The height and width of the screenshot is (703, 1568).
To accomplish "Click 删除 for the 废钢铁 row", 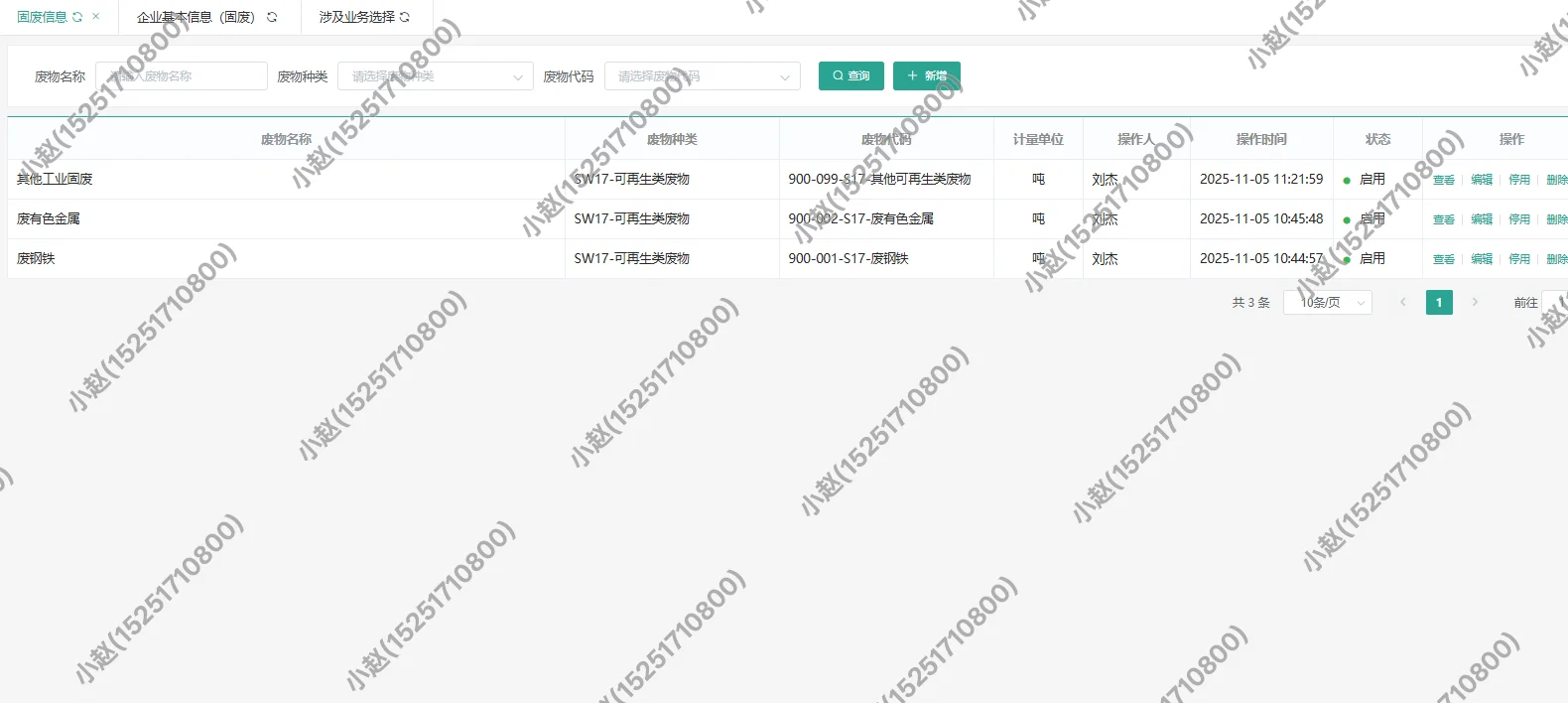I will click(x=1557, y=259).
